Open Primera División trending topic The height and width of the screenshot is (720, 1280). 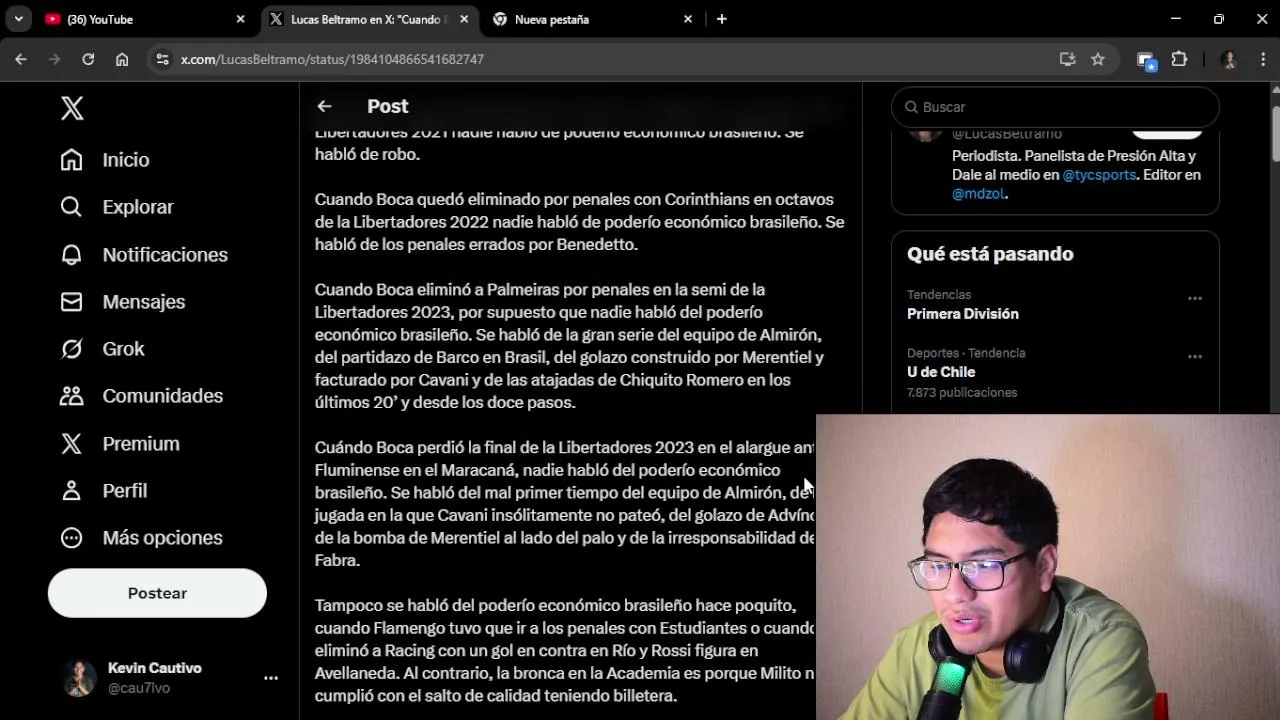click(963, 314)
